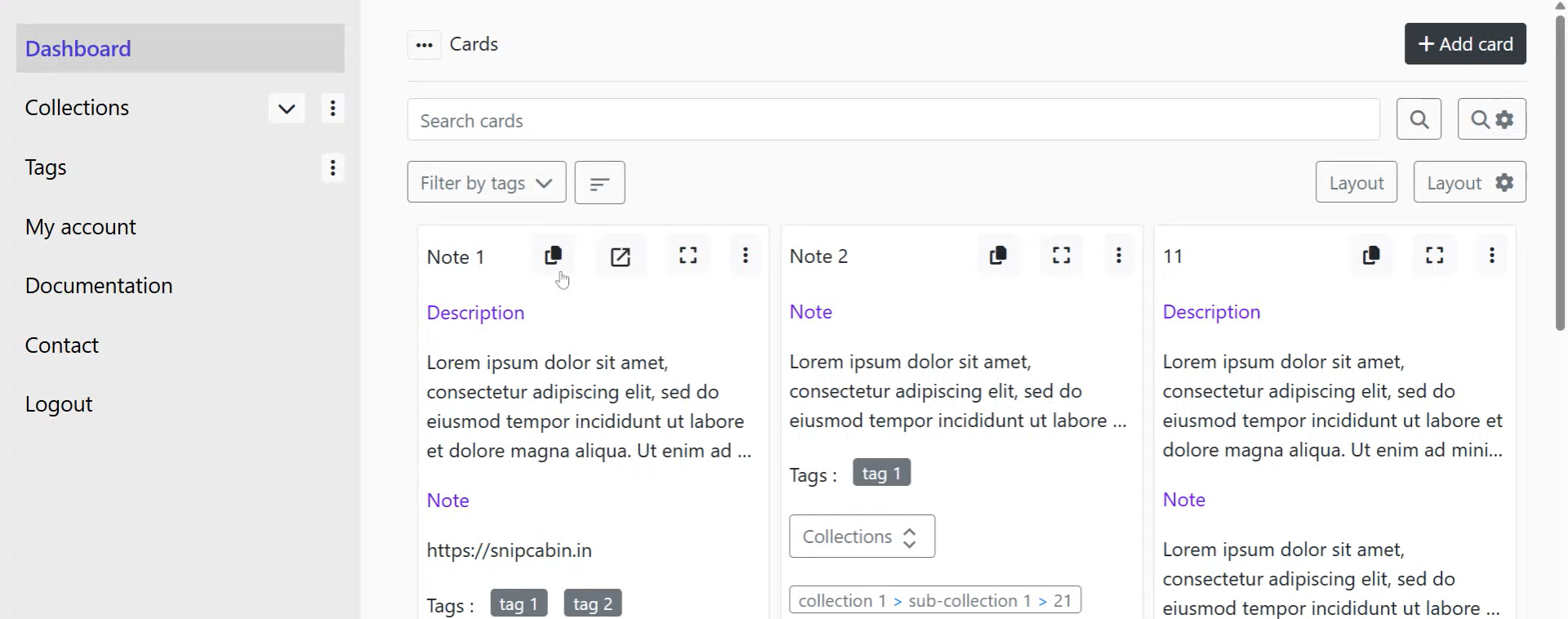Screen dimensions: 1568x619
Task: Open Note 1 three-dot options menu
Action: [746, 256]
